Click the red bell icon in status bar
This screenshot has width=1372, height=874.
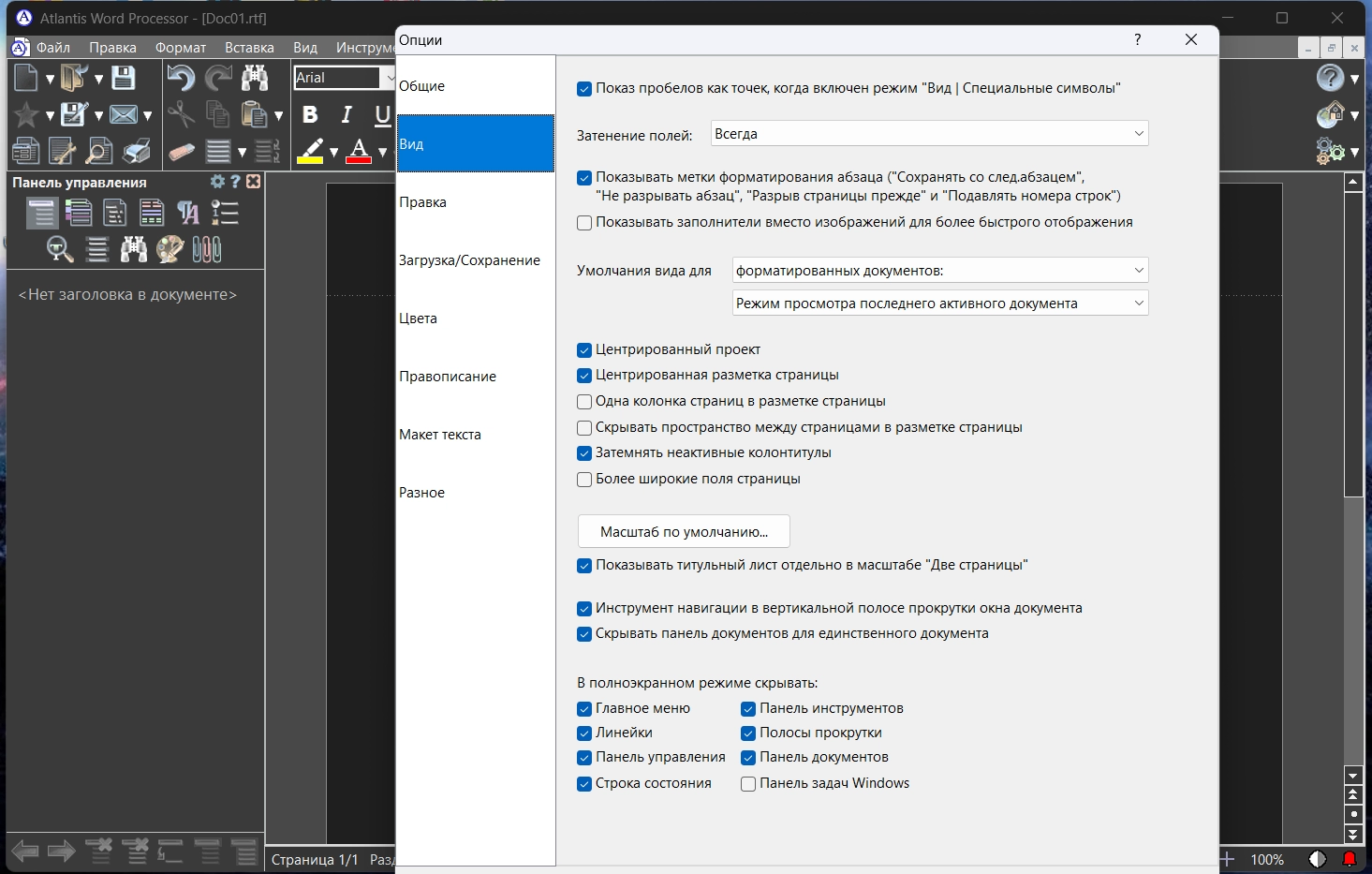[1350, 859]
